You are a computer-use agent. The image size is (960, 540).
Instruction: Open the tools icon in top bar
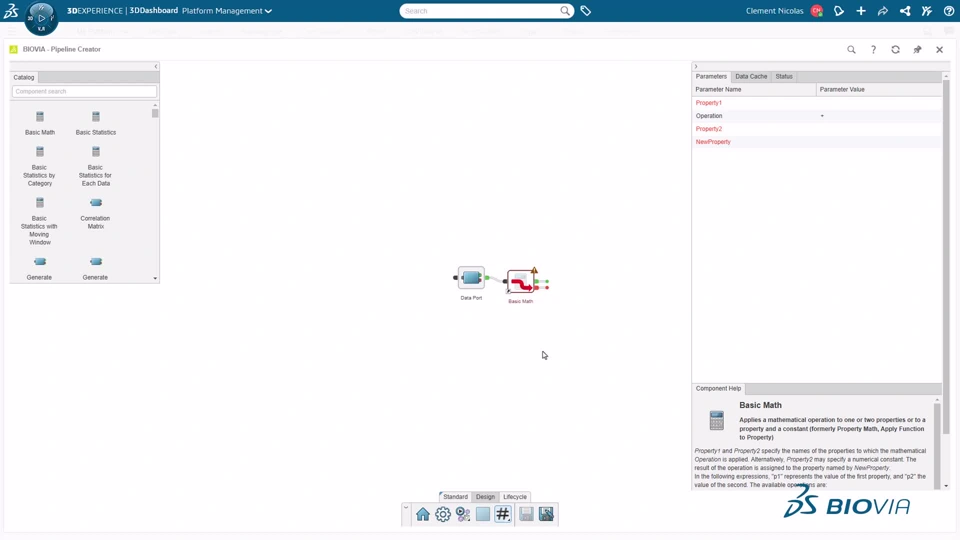tap(927, 10)
